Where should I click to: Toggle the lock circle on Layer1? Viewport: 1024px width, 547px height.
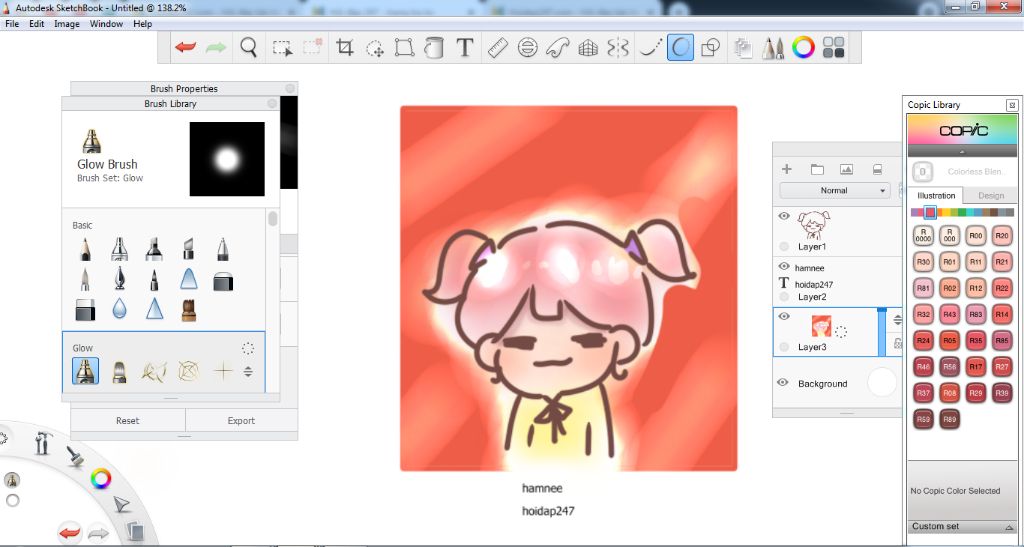[784, 246]
